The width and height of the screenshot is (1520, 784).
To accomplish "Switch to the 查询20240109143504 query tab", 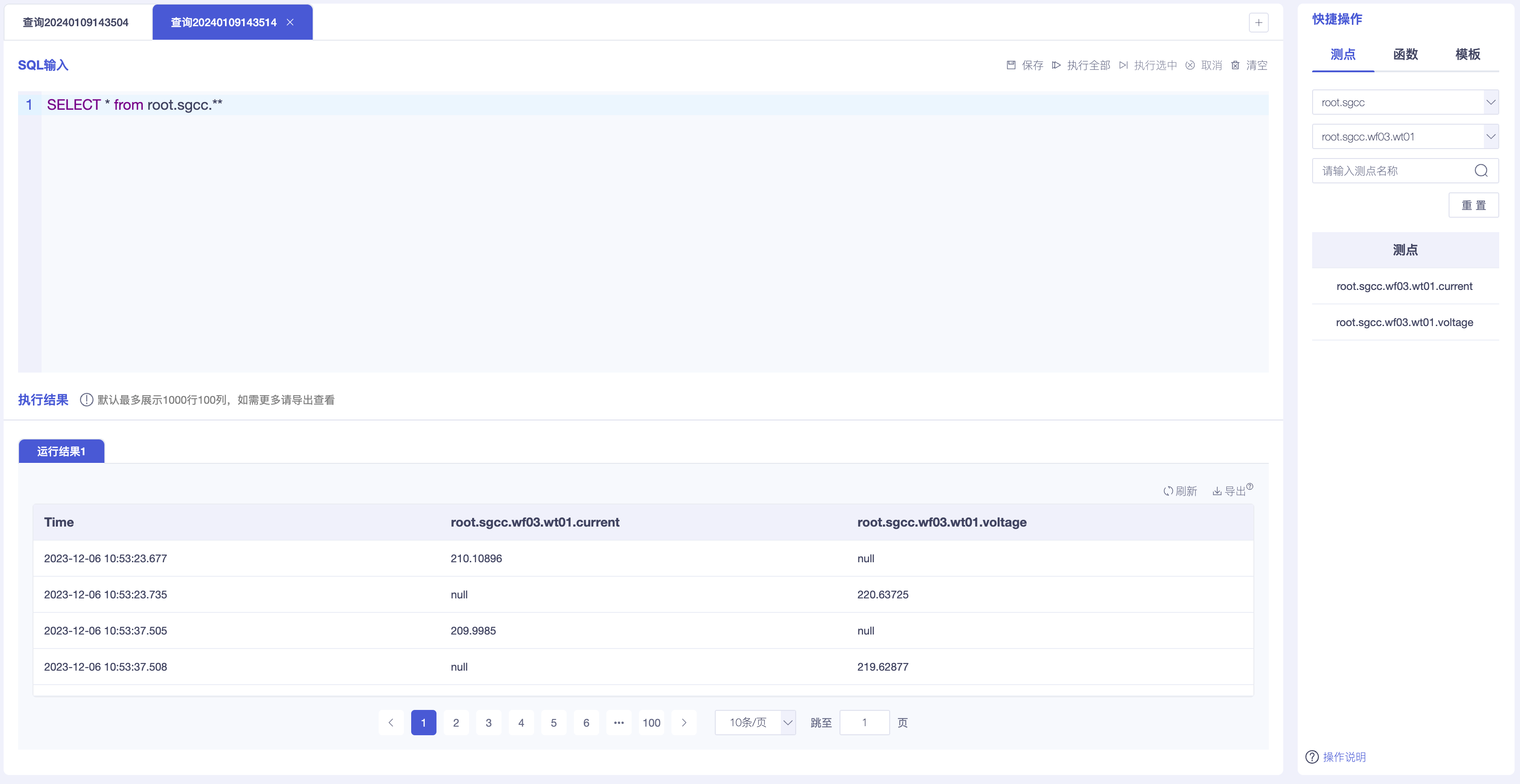I will [75, 23].
